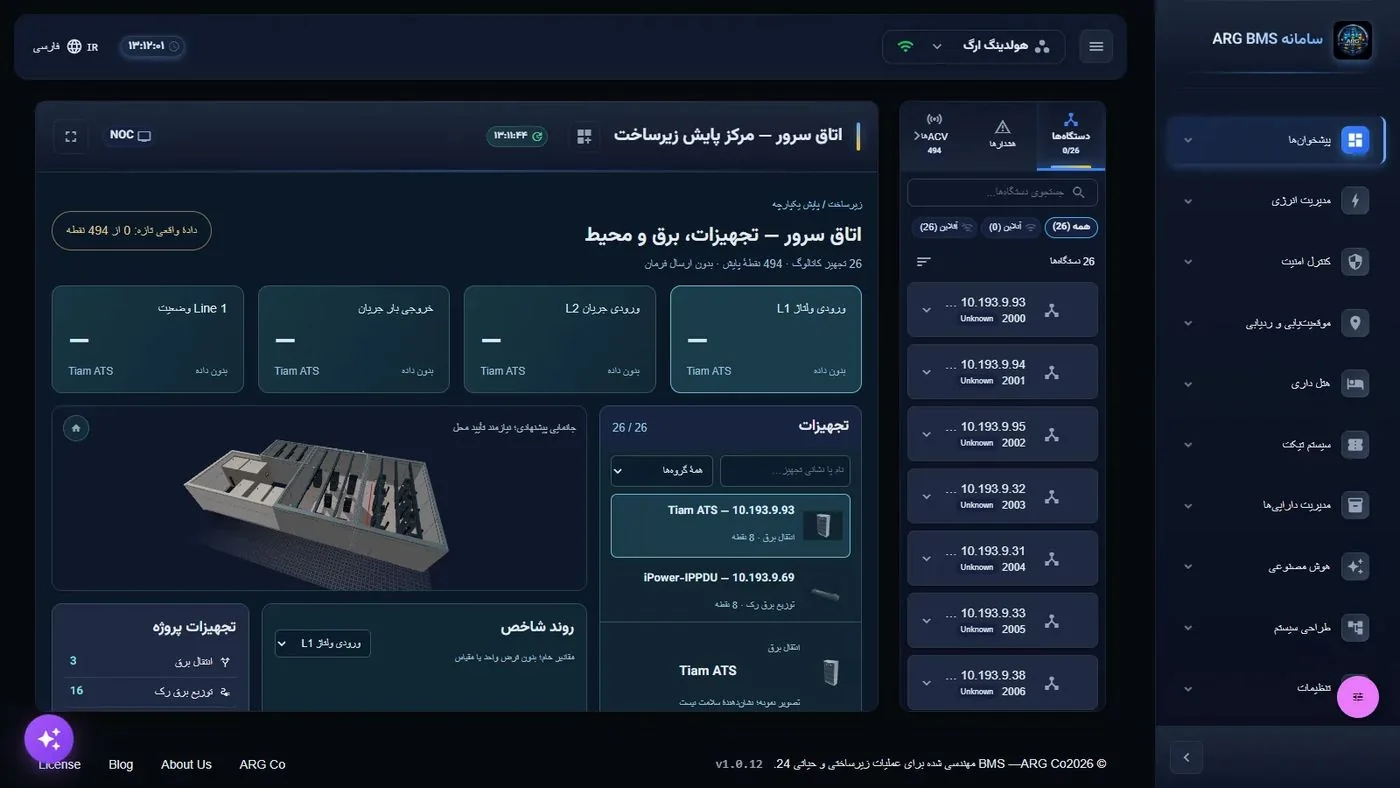Expand device 10.193.9.93 with ID 2000

(x=926, y=310)
